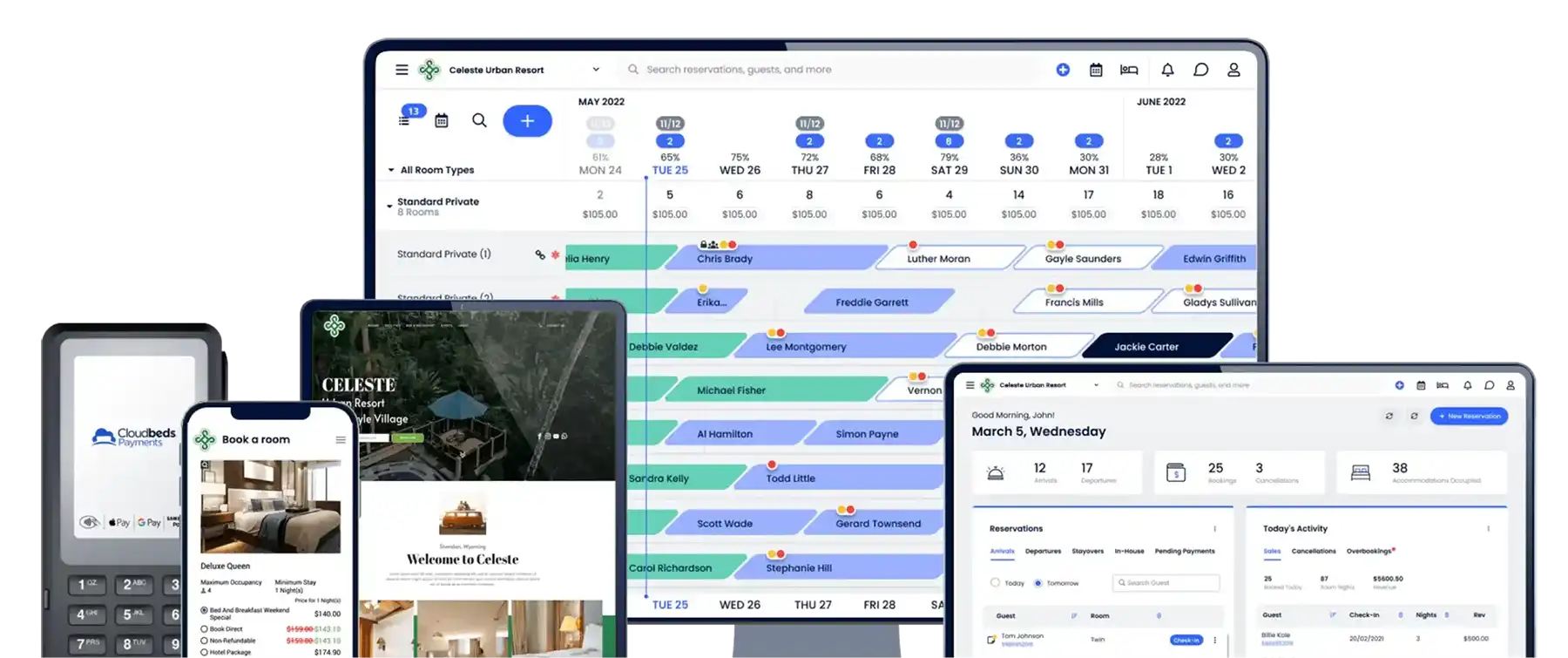The image size is (1568, 658).
Task: Open Reservations card three-dot menu
Action: coord(1214,528)
